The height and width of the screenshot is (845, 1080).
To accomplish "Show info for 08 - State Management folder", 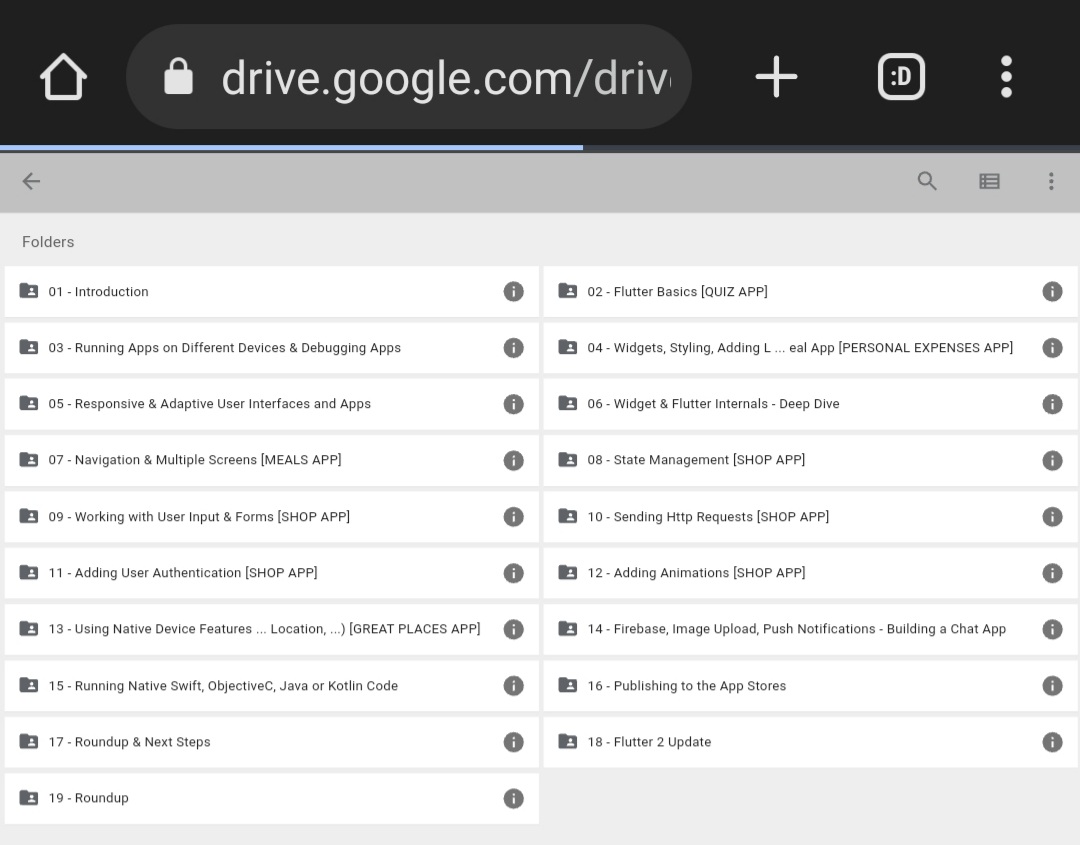I will 1052,460.
